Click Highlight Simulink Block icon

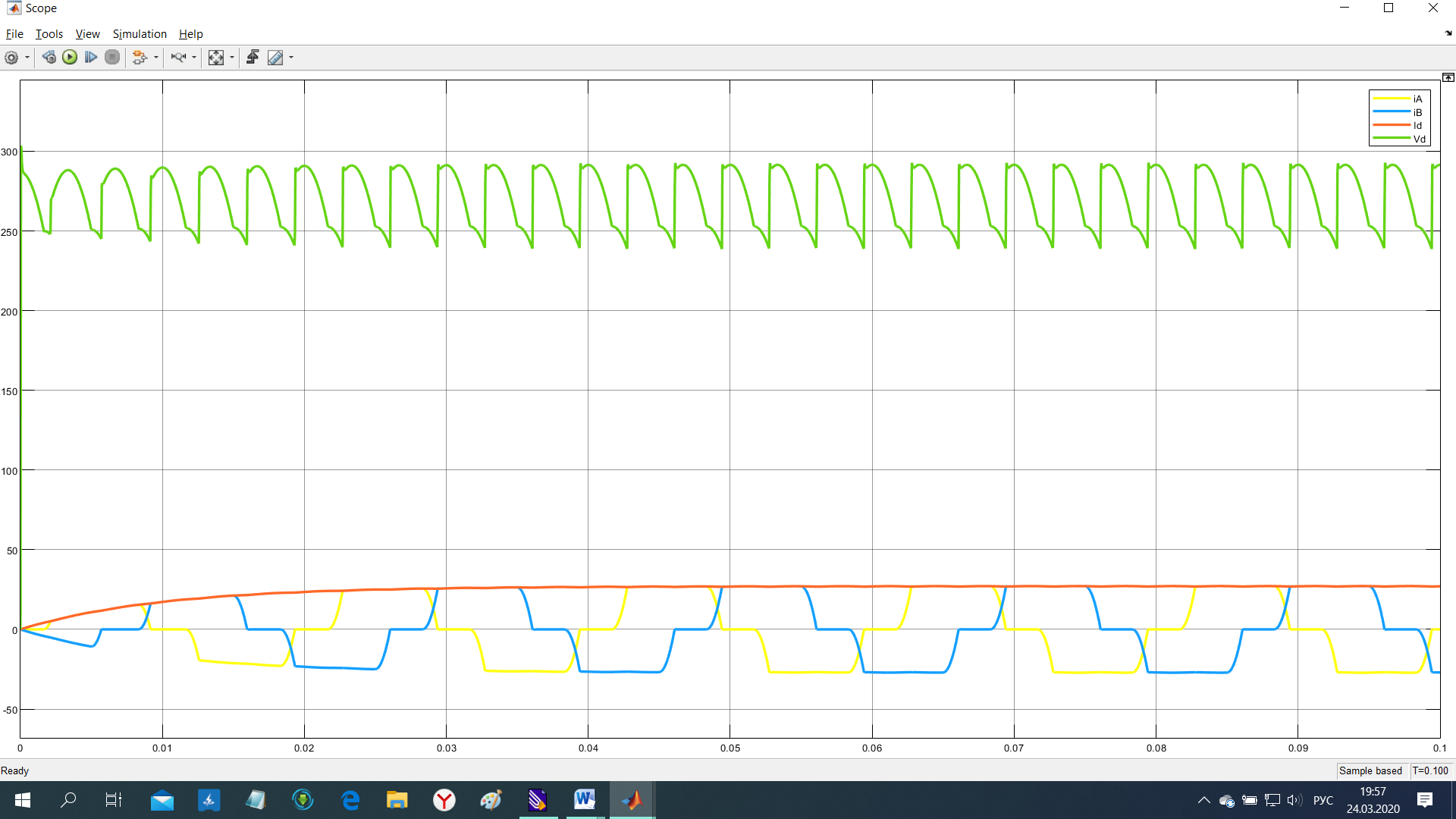click(x=139, y=58)
